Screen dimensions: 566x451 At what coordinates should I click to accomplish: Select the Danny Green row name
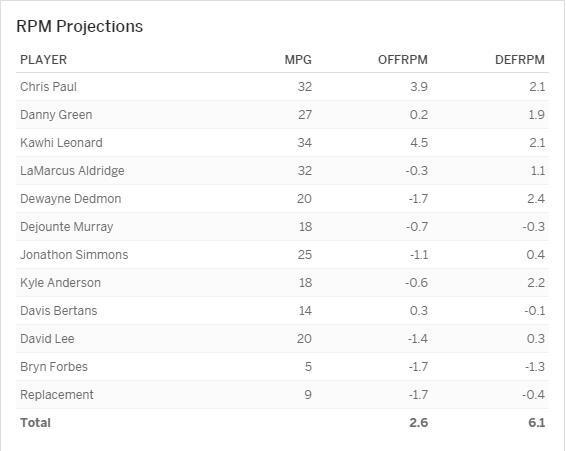click(x=56, y=115)
